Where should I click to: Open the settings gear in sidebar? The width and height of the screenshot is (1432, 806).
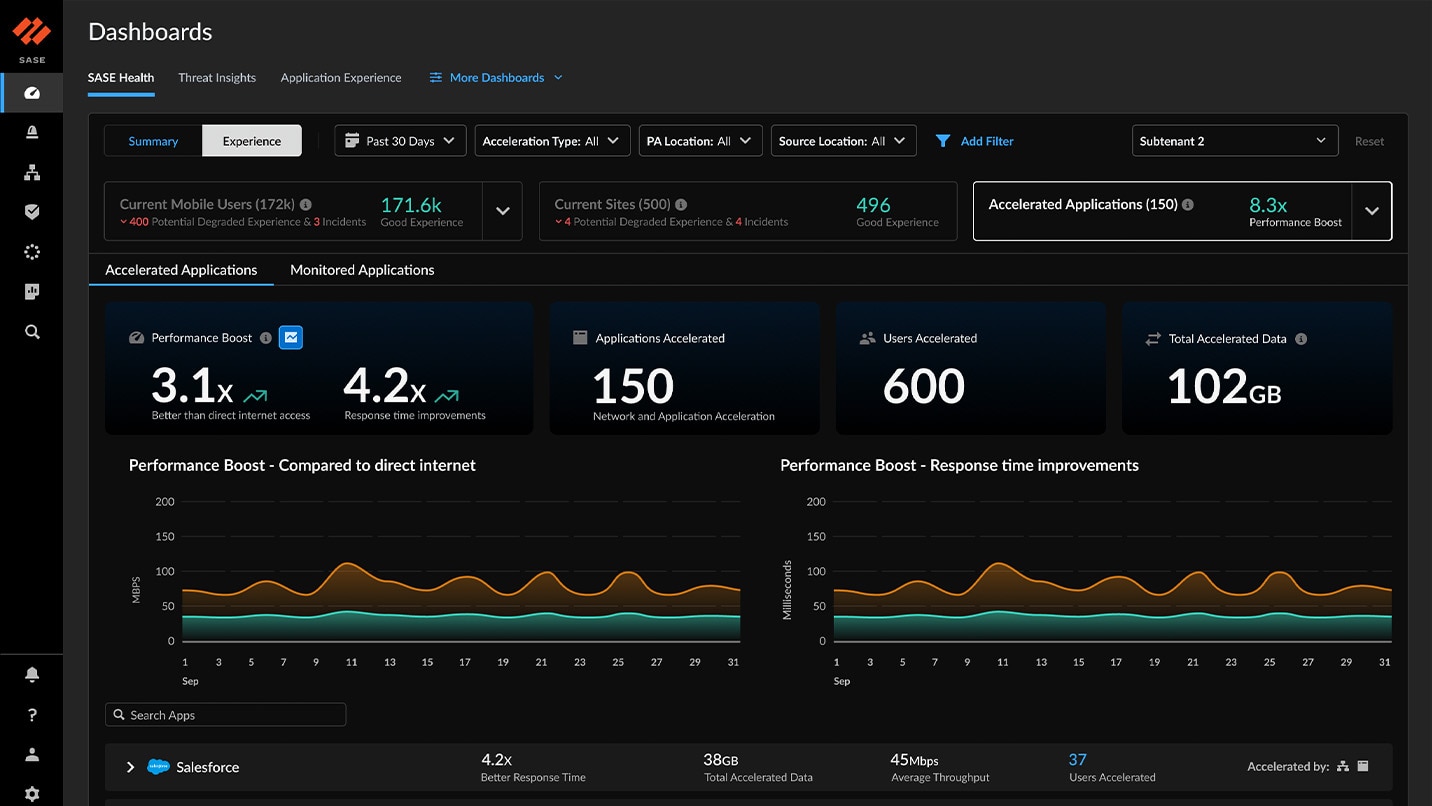click(32, 794)
